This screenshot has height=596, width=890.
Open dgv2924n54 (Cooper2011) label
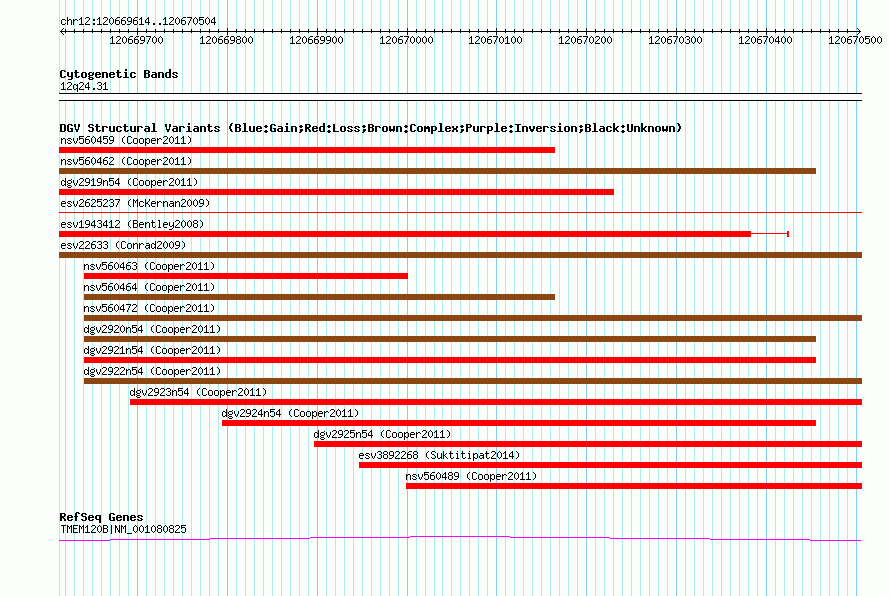(x=290, y=413)
